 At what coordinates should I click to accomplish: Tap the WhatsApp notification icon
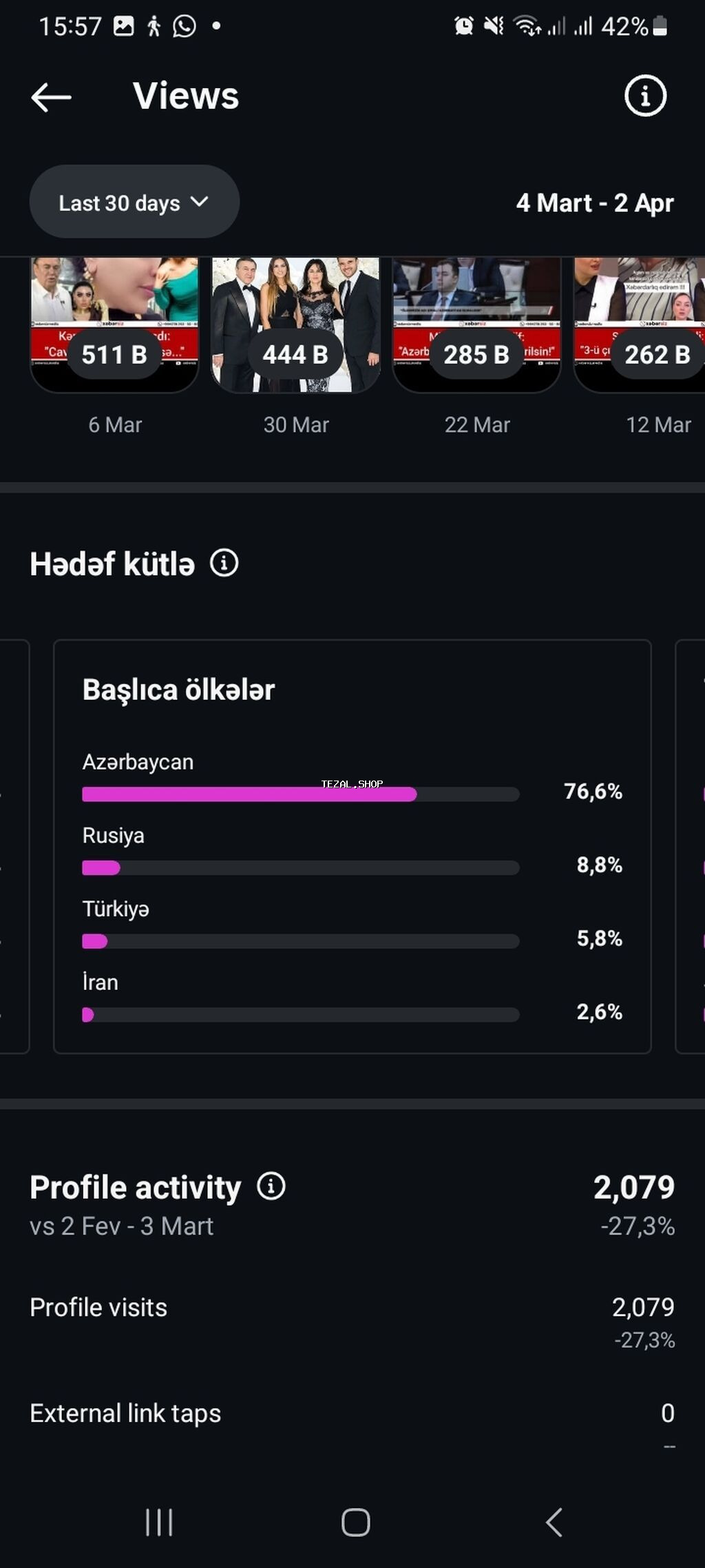click(185, 26)
